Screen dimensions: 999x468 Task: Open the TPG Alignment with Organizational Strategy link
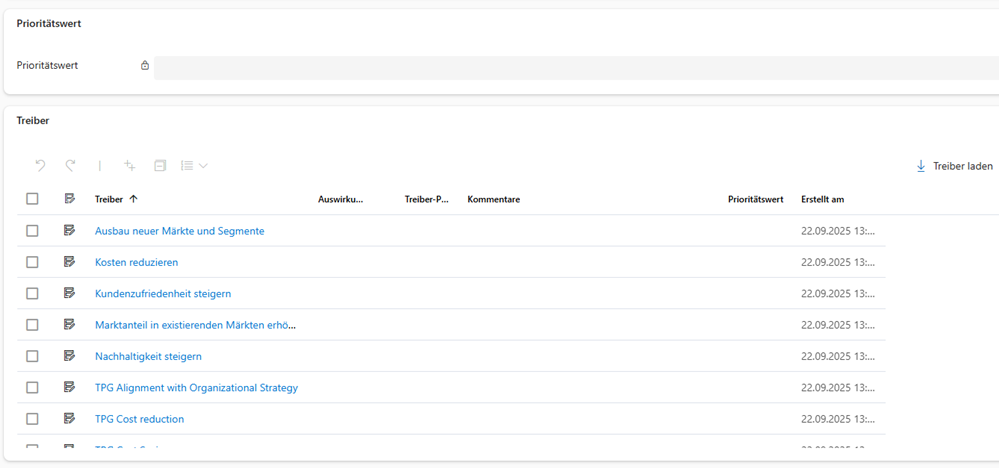(x=196, y=387)
